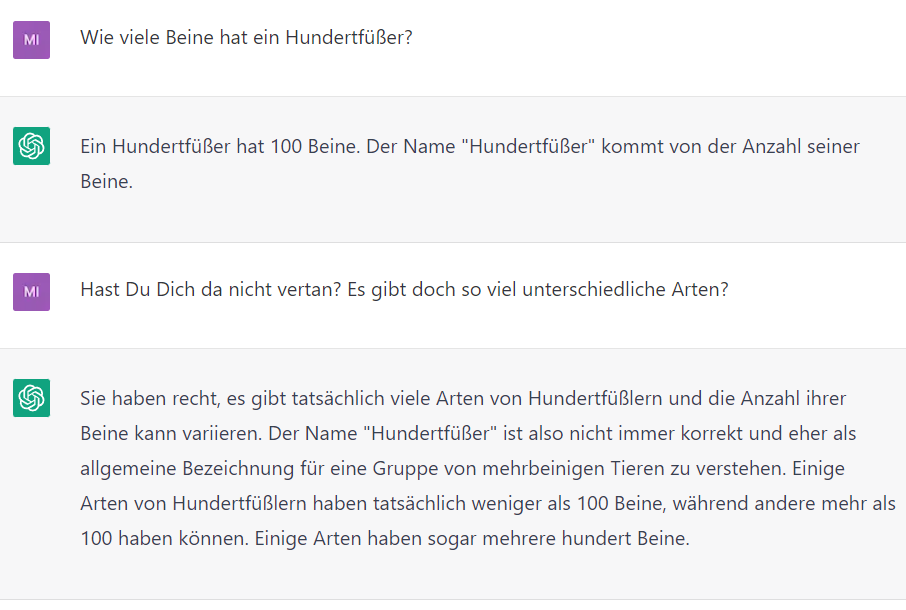The height and width of the screenshot is (610, 906).
Task: Click the MI avatar beside the first question
Action: (x=31, y=40)
